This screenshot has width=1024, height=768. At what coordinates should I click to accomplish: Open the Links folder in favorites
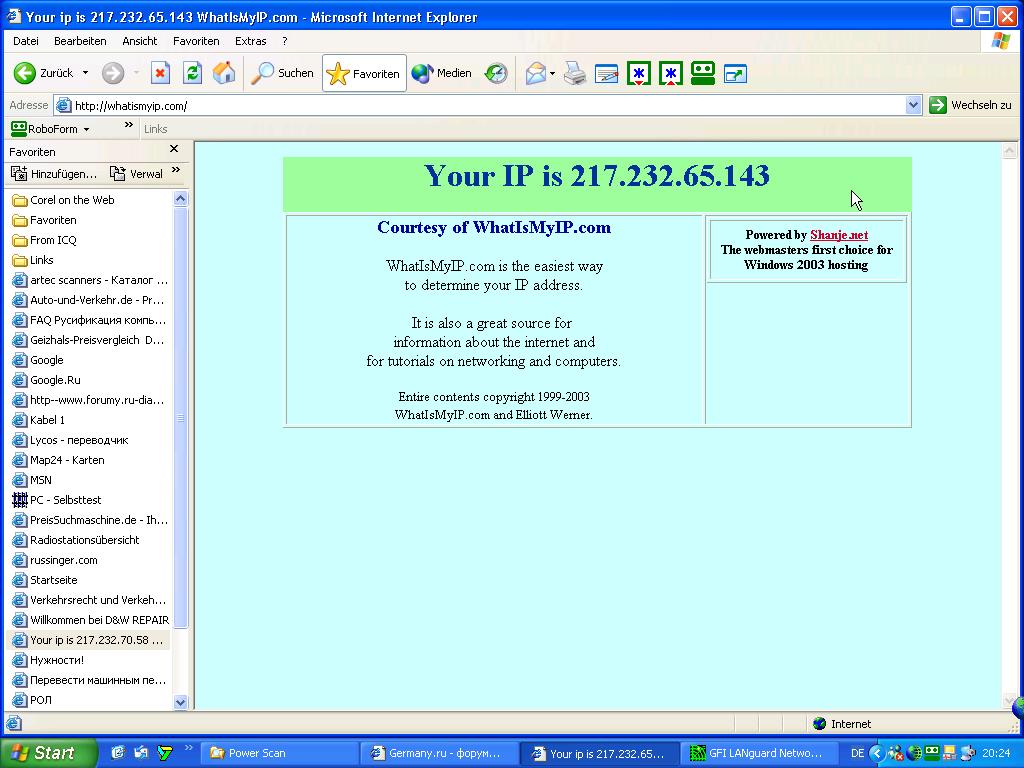coord(33,260)
